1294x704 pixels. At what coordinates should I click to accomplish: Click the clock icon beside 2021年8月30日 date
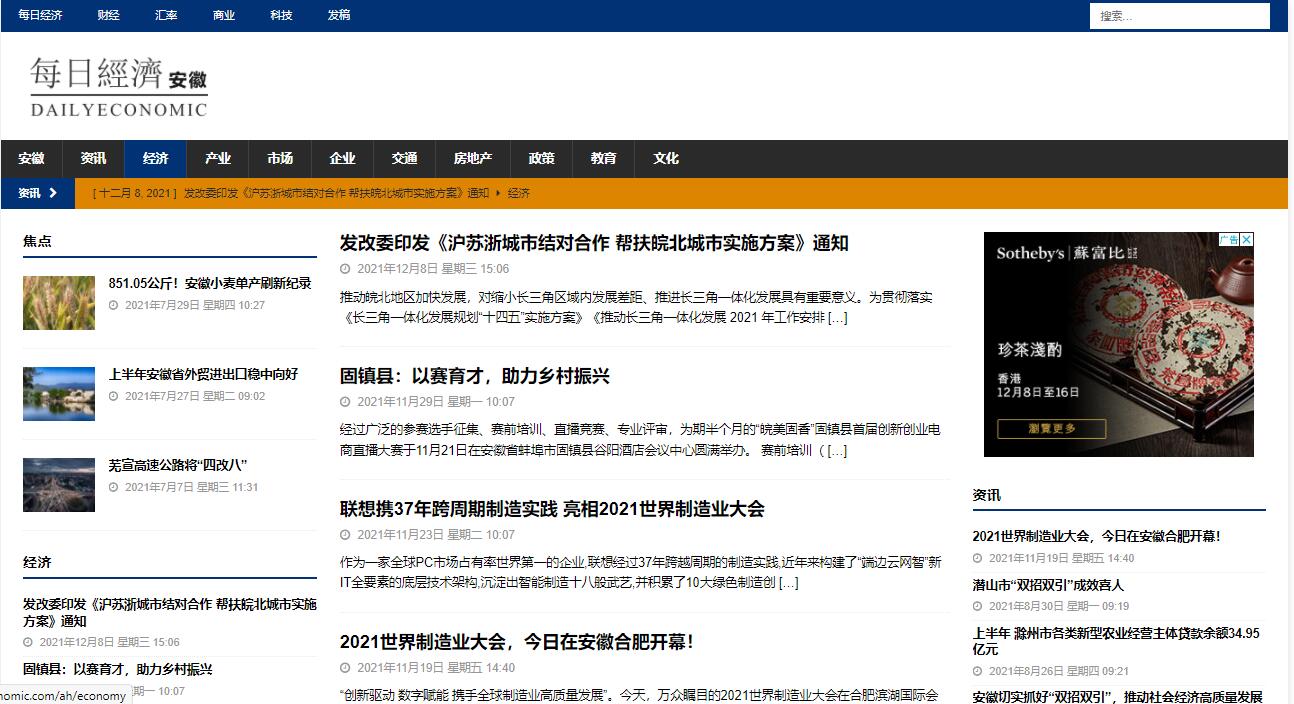978,606
